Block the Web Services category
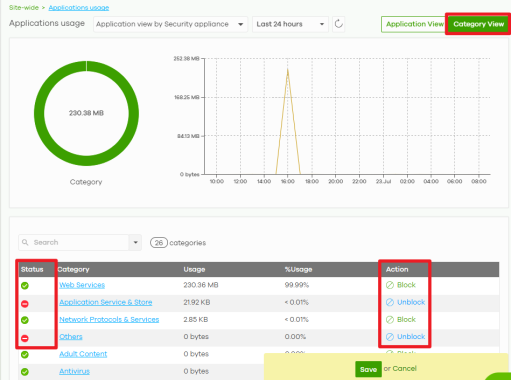The height and width of the screenshot is (380, 511). [x=401, y=285]
